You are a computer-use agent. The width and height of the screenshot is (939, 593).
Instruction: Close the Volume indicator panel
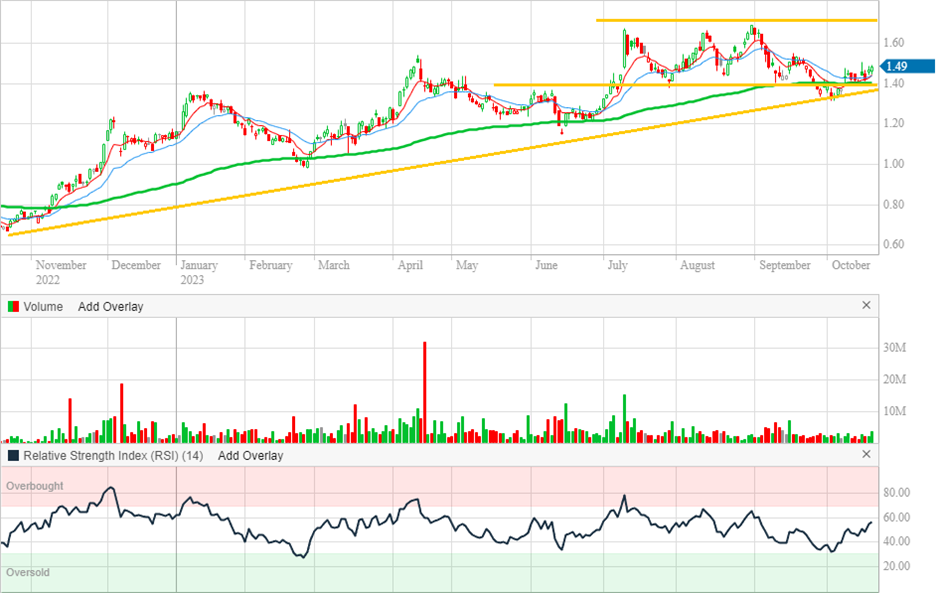pos(867,306)
